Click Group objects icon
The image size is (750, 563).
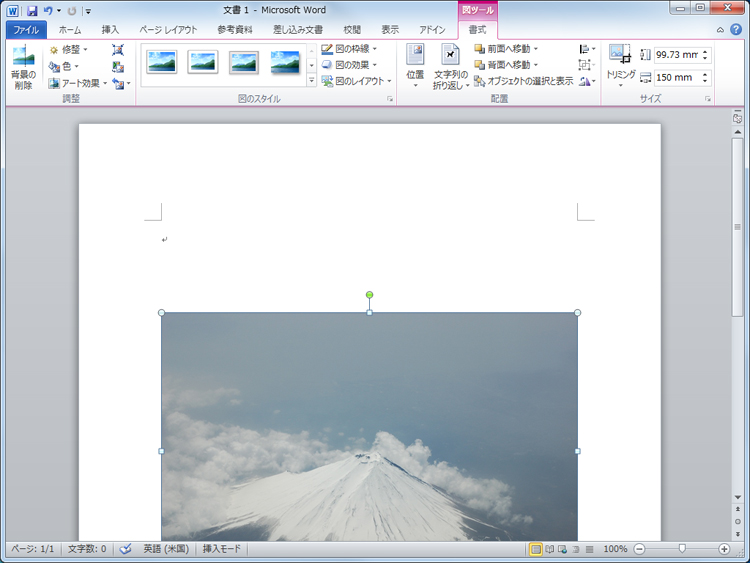click(x=586, y=65)
